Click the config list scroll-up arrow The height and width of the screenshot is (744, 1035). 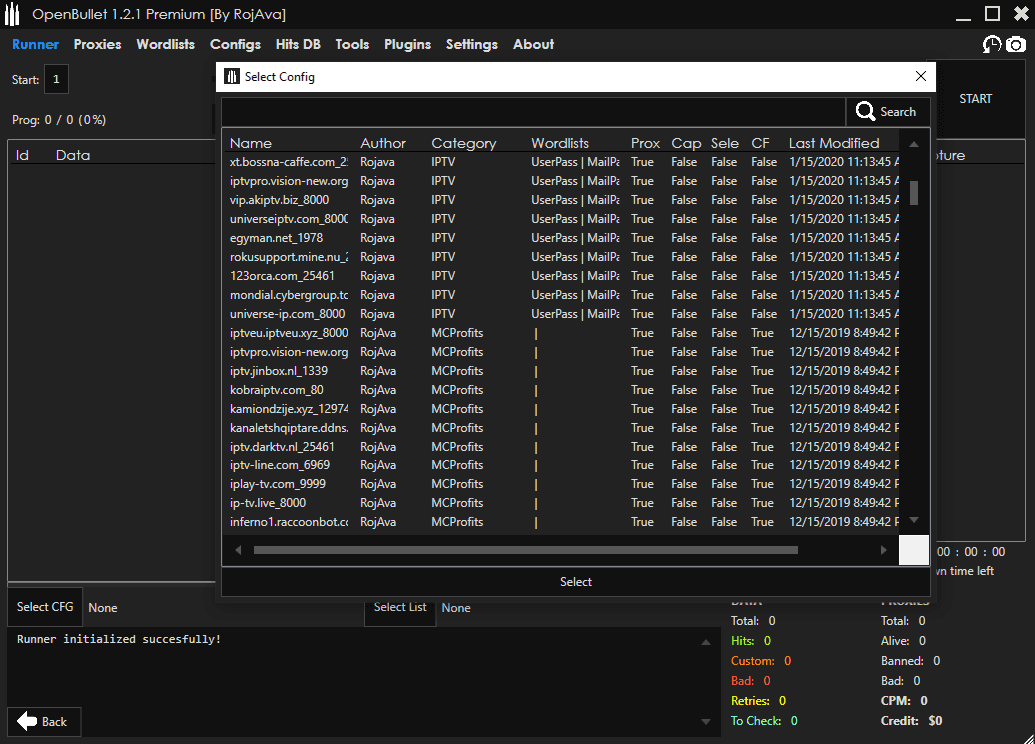tap(913, 144)
